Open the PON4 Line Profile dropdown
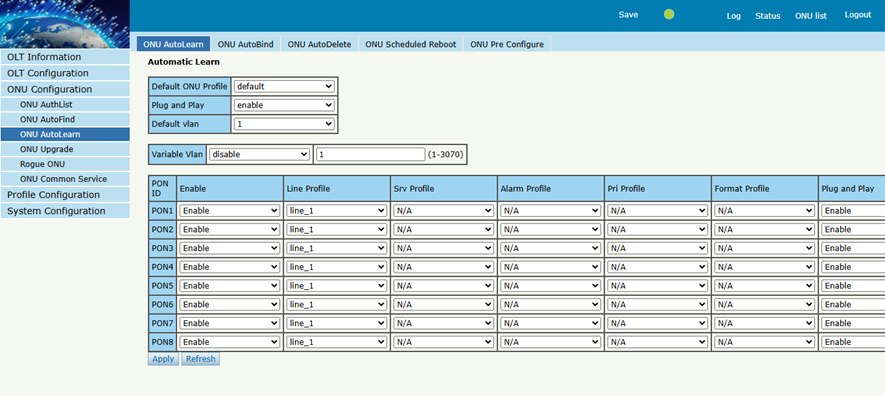The image size is (885, 396). pos(336,267)
